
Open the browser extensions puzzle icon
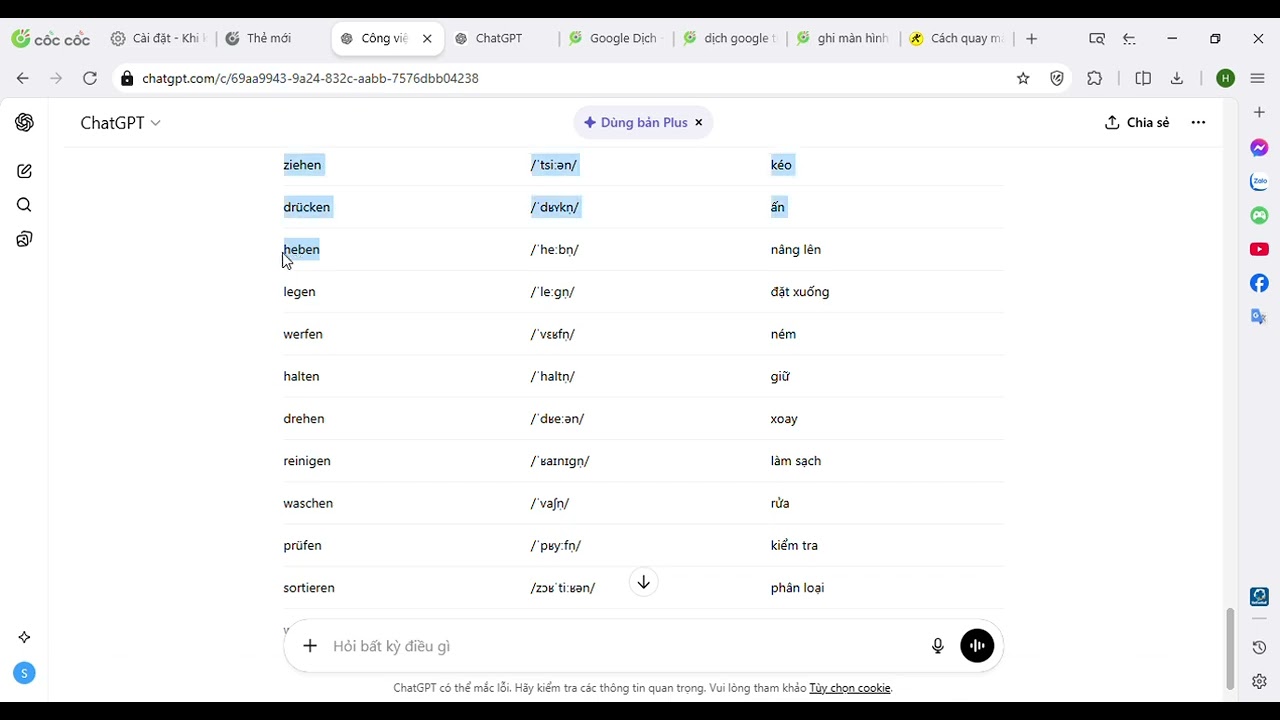tap(1094, 78)
